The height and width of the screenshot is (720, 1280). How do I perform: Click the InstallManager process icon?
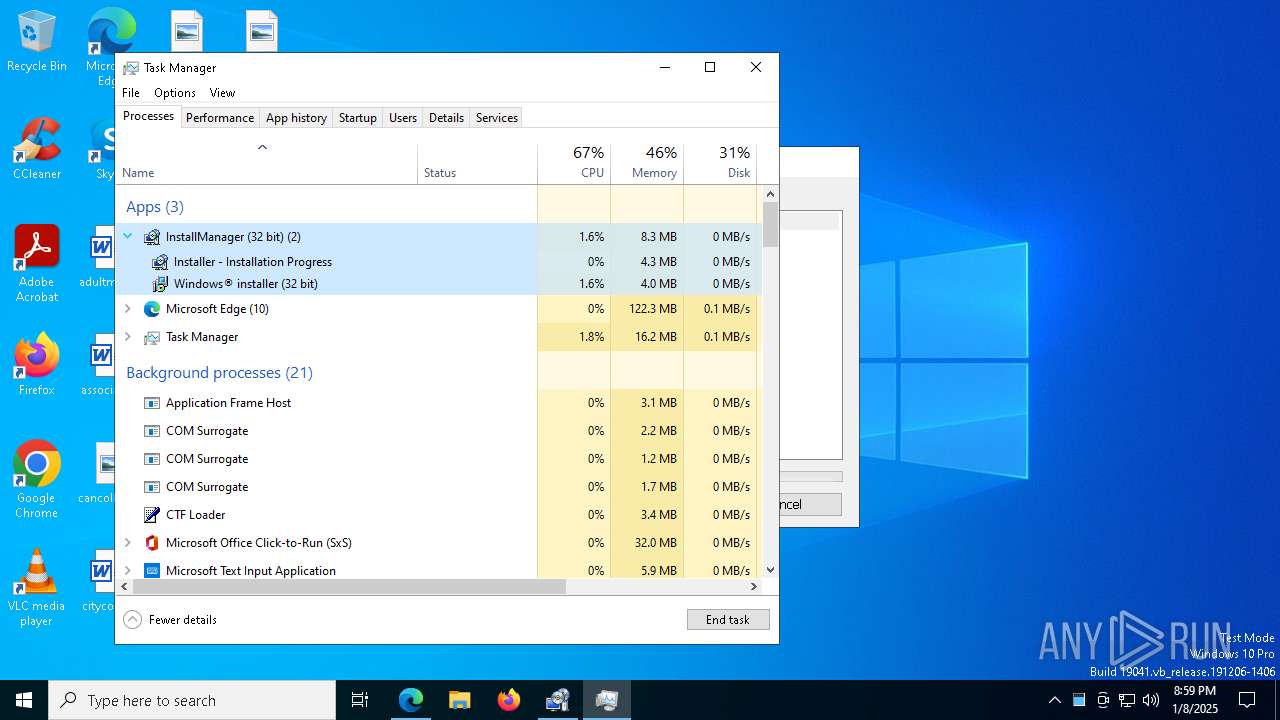tap(152, 237)
